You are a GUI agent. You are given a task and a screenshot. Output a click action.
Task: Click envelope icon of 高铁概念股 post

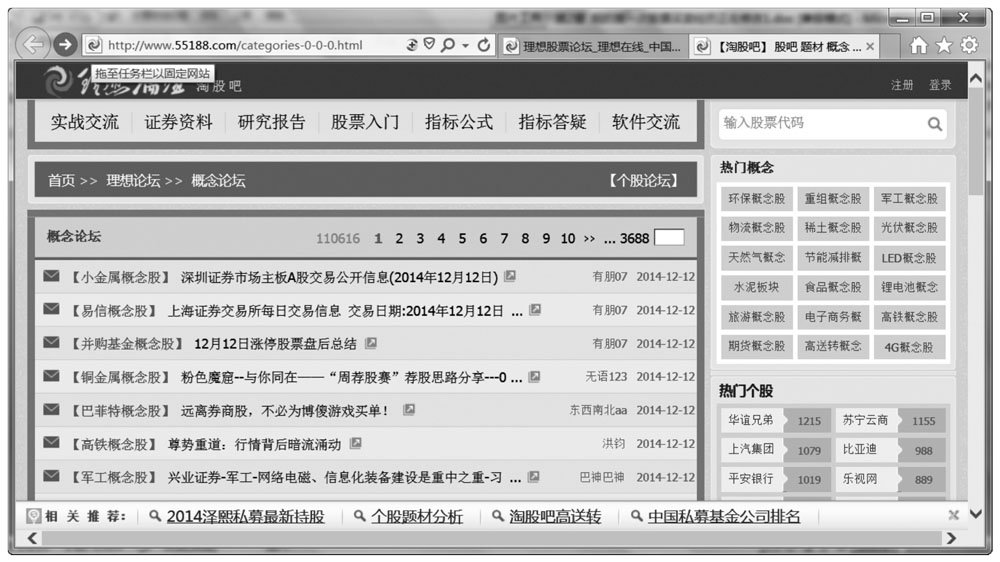[x=52, y=442]
